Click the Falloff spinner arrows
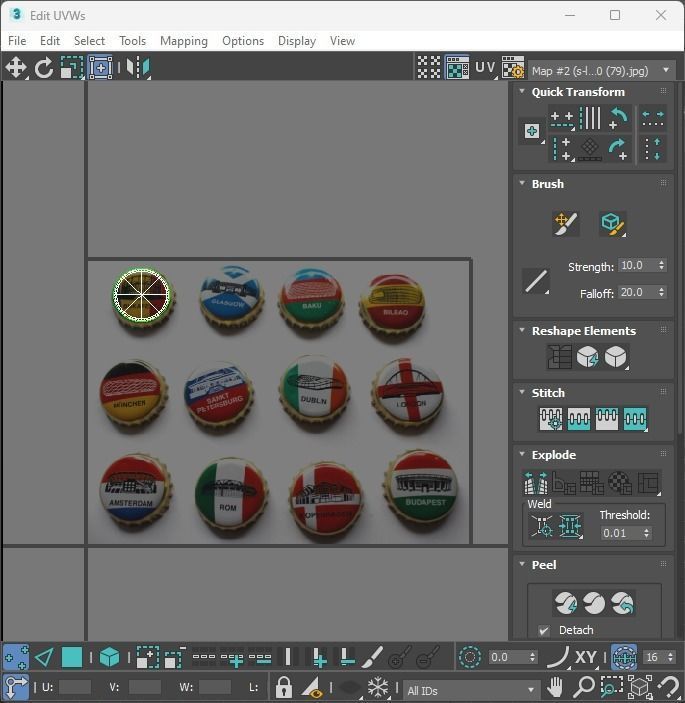The image size is (685, 703). click(x=661, y=292)
